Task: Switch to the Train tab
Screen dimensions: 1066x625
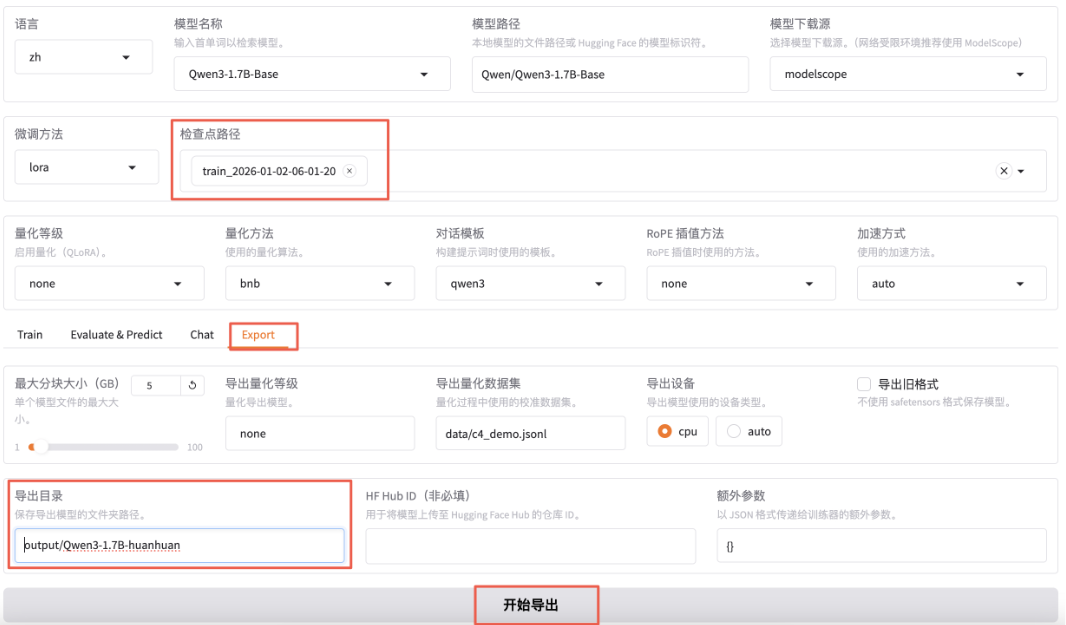Action: tap(30, 335)
